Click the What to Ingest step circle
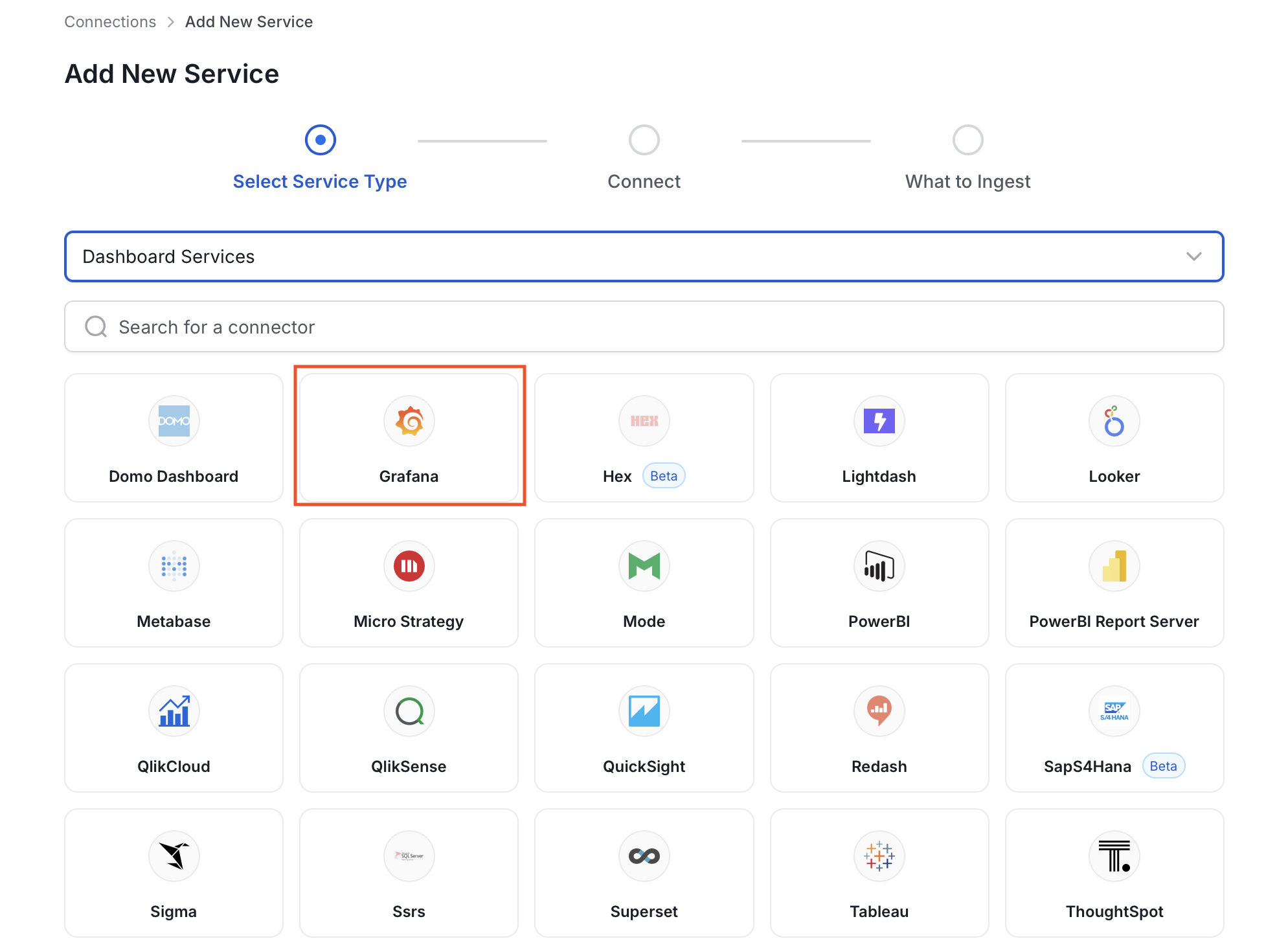Viewport: 1277px width, 952px height. pyautogui.click(x=967, y=140)
